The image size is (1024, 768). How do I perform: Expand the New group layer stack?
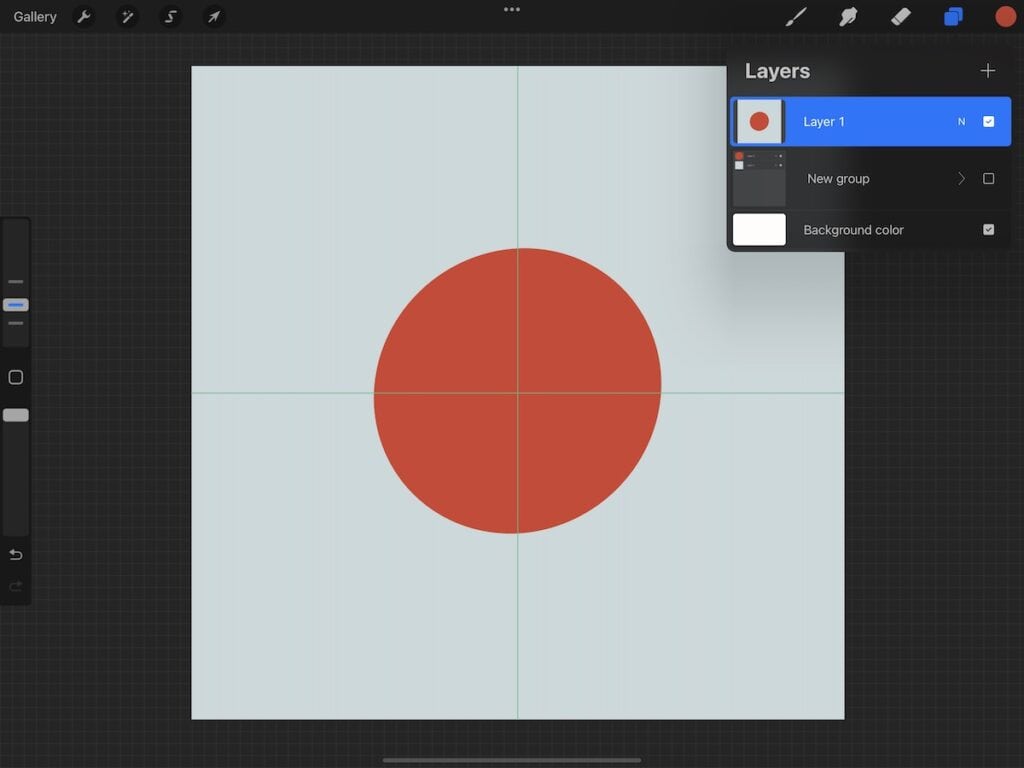pyautogui.click(x=960, y=178)
